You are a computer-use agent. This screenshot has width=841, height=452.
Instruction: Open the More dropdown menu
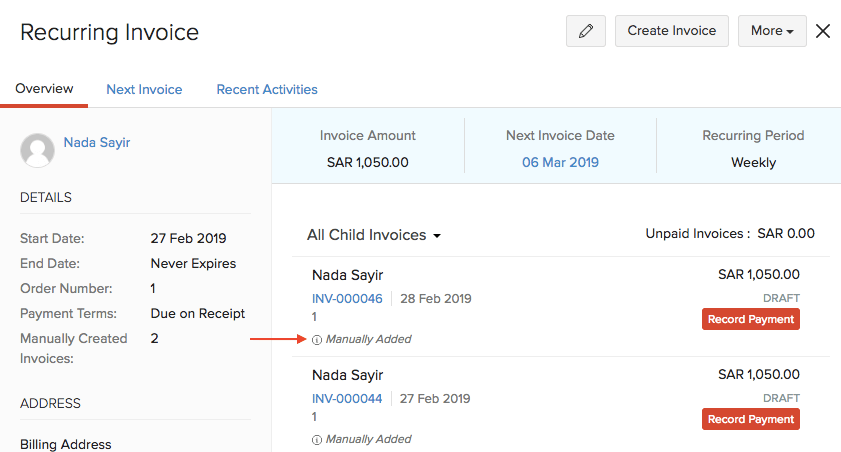(x=771, y=31)
